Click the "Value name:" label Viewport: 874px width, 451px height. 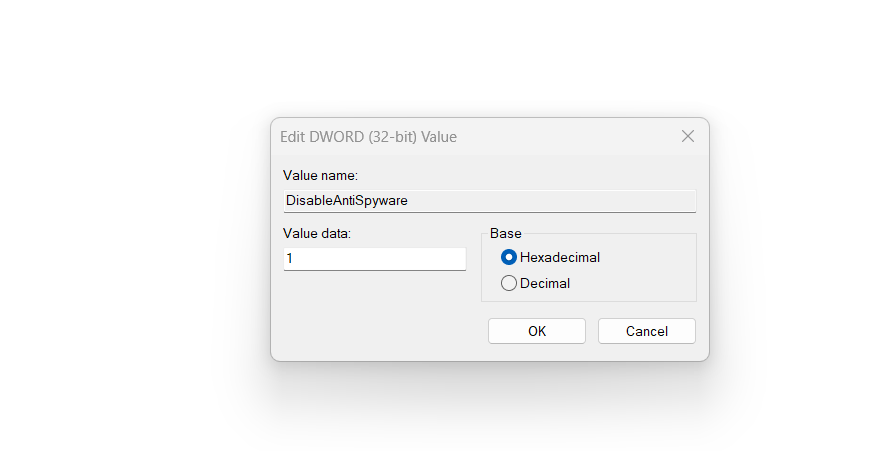[x=313, y=175]
